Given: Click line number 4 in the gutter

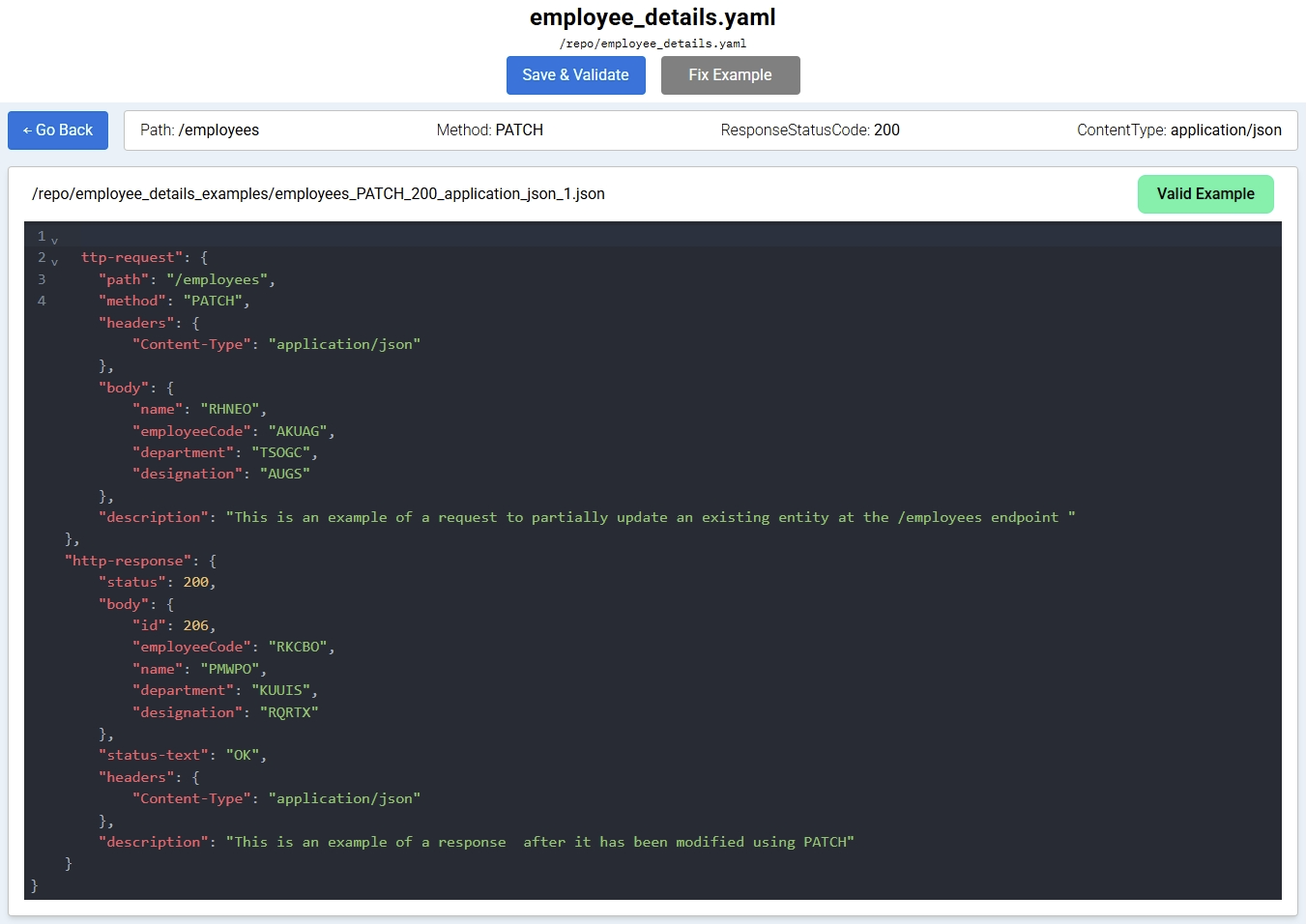Looking at the screenshot, I should click(x=42, y=301).
